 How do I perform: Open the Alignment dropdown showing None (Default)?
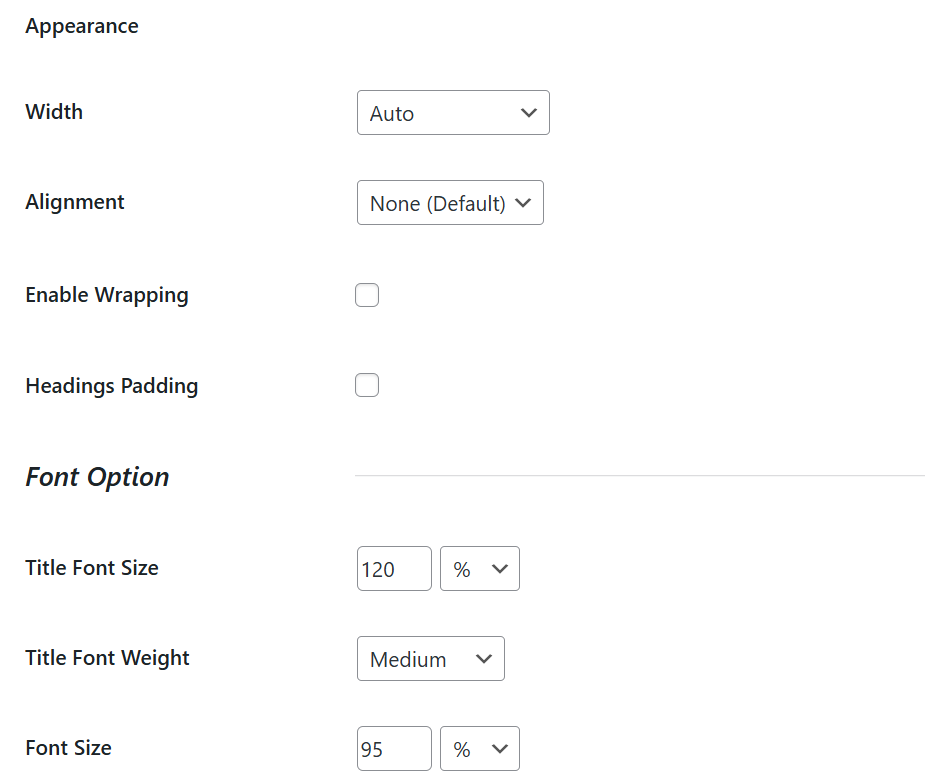(450, 203)
